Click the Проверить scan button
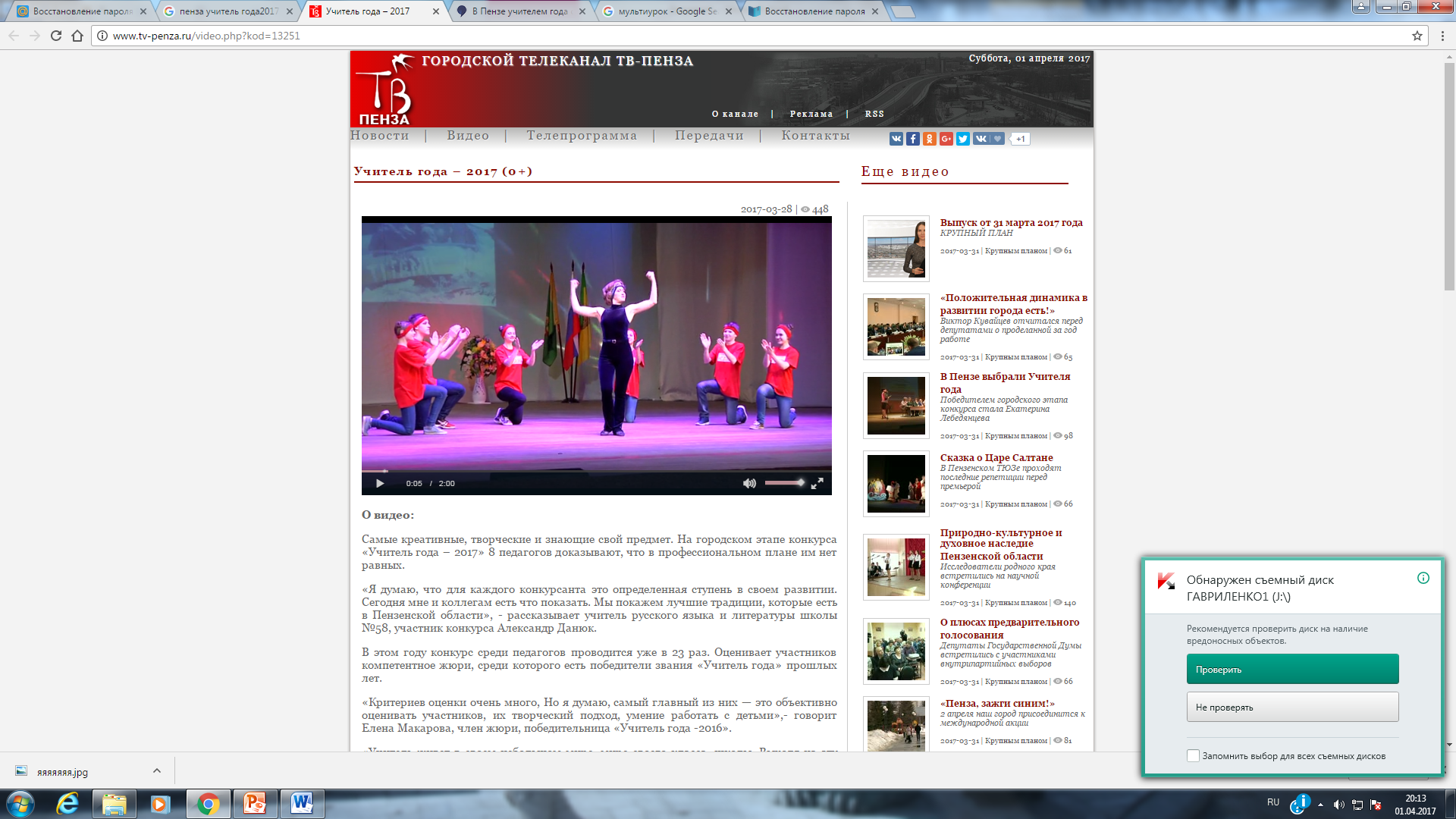Image resolution: width=1456 pixels, height=819 pixels. pyautogui.click(x=1292, y=669)
